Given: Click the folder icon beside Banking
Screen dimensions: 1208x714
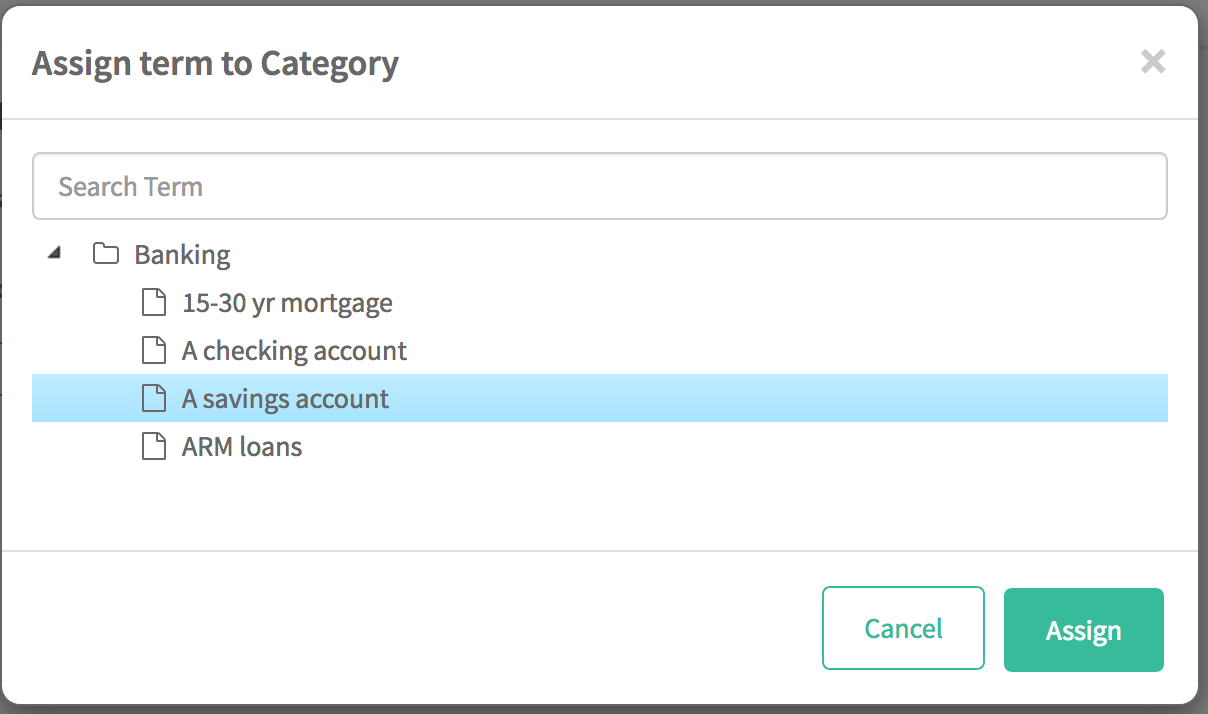Looking at the screenshot, I should coord(106,254).
